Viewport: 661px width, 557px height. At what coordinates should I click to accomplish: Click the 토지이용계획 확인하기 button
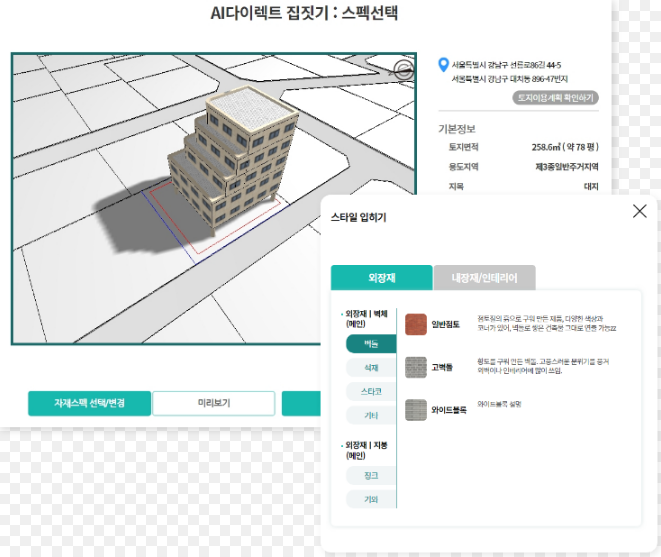point(555,98)
